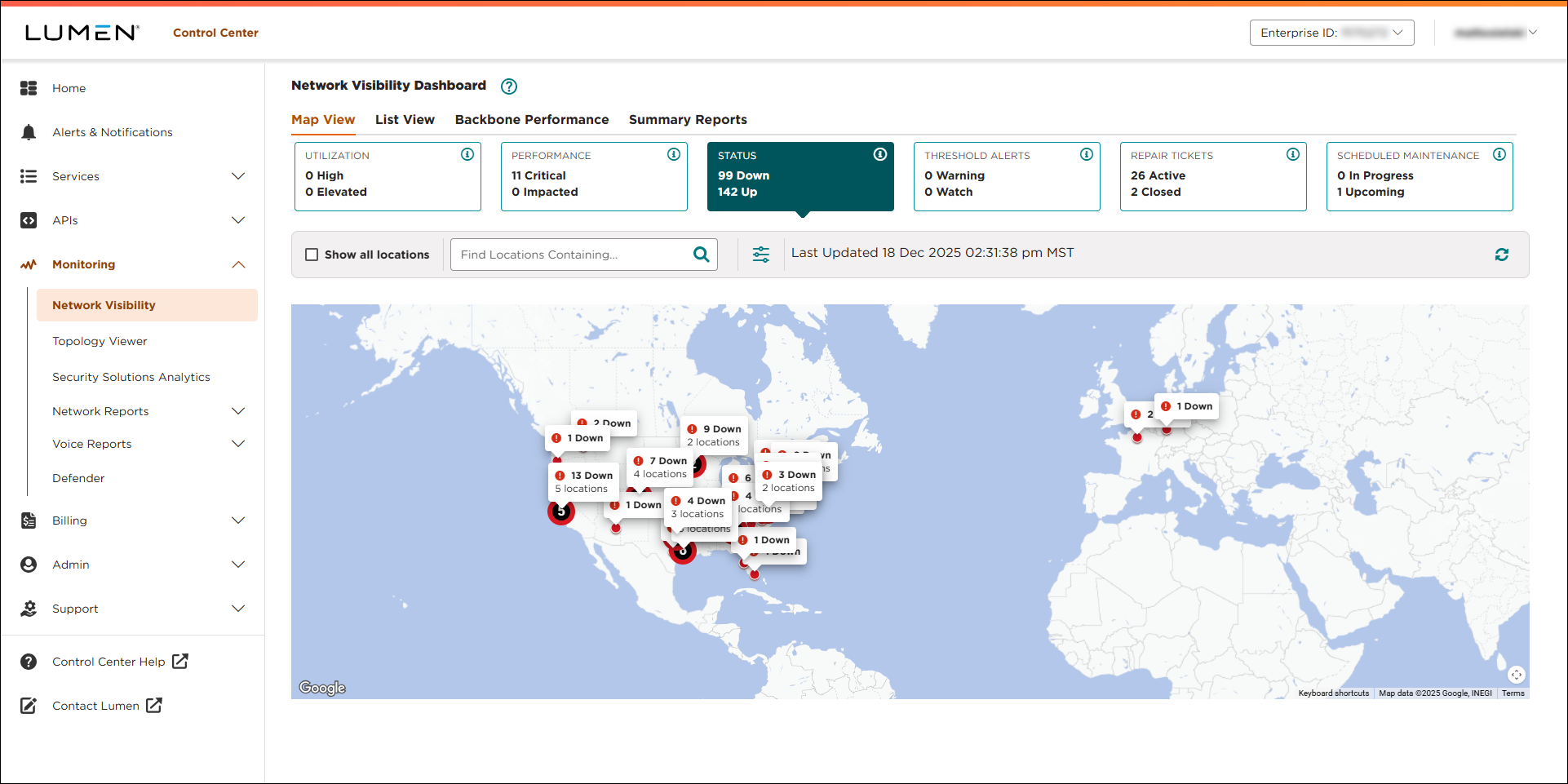Click the Find Locations Containing input field
Screen dimensions: 1568x784
(571, 254)
